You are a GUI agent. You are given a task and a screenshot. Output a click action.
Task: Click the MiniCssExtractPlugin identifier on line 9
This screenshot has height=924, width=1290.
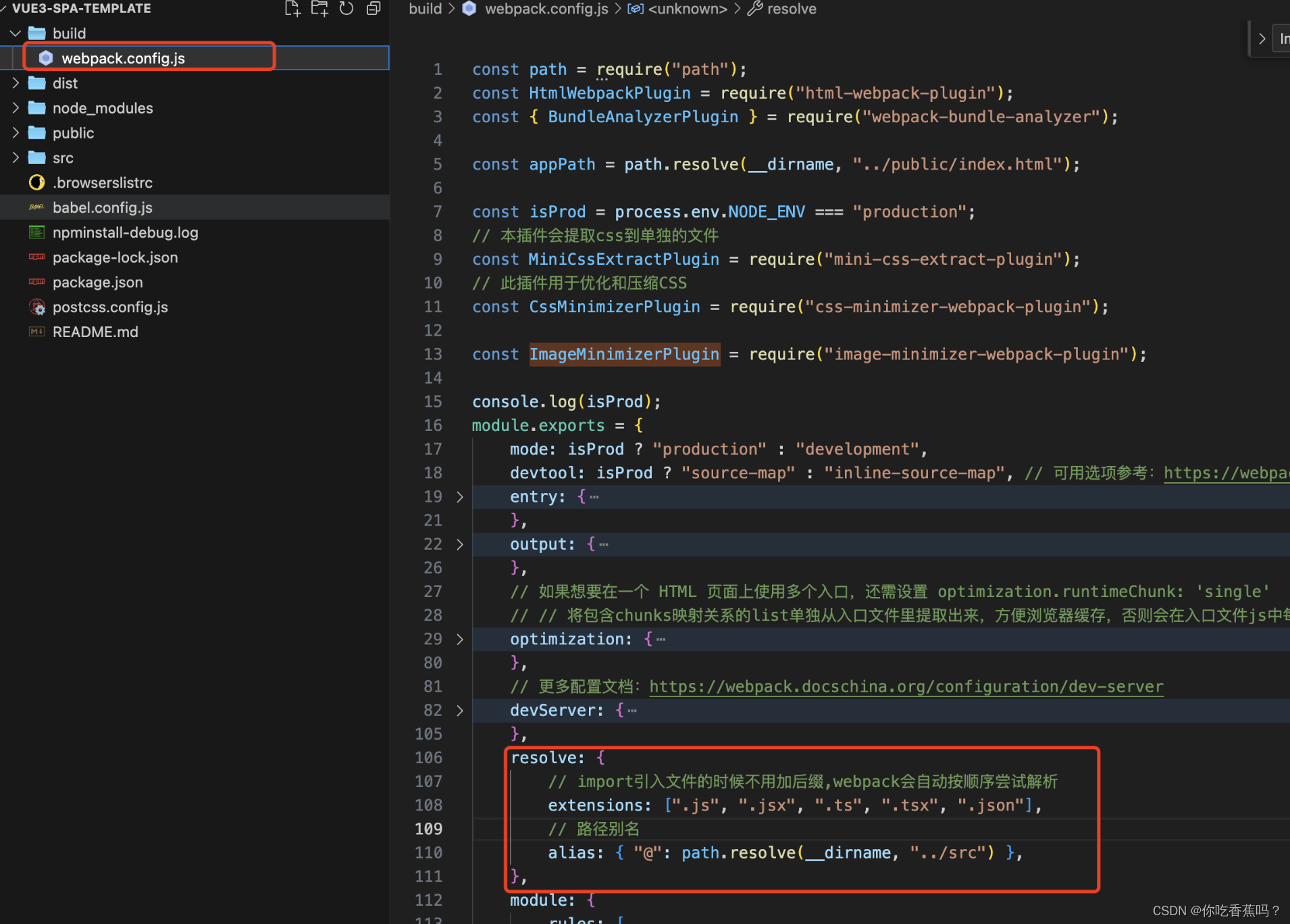[x=623, y=259]
